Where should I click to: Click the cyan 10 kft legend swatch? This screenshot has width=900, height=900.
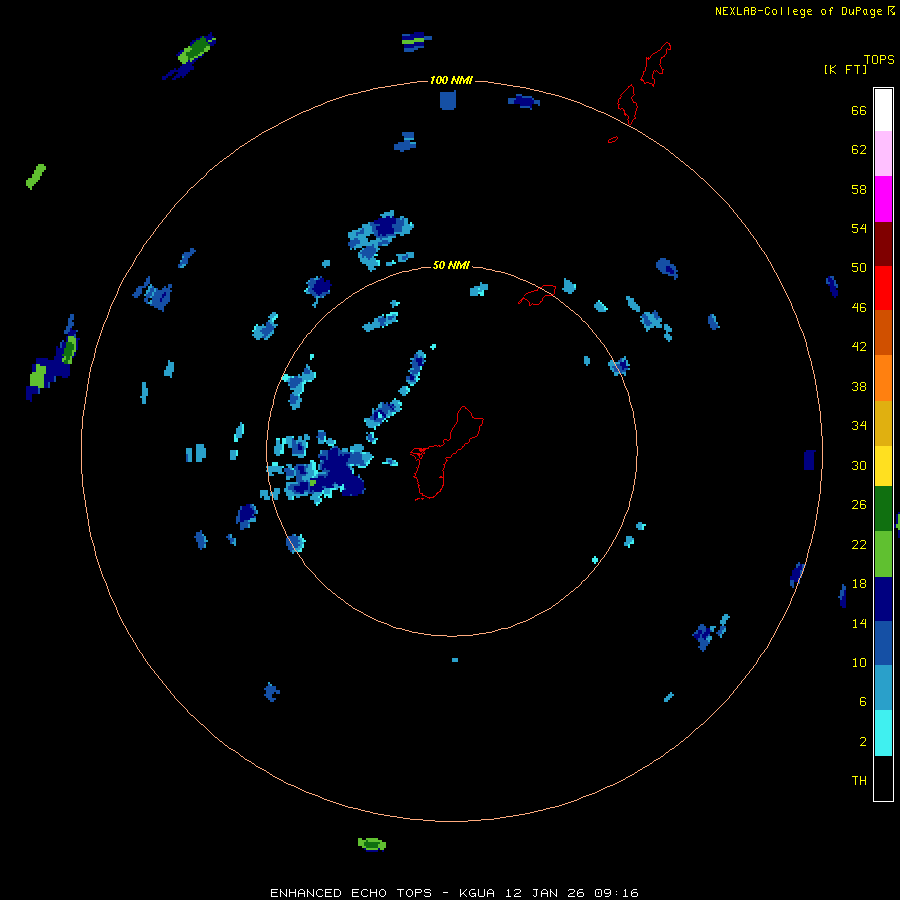883,733
